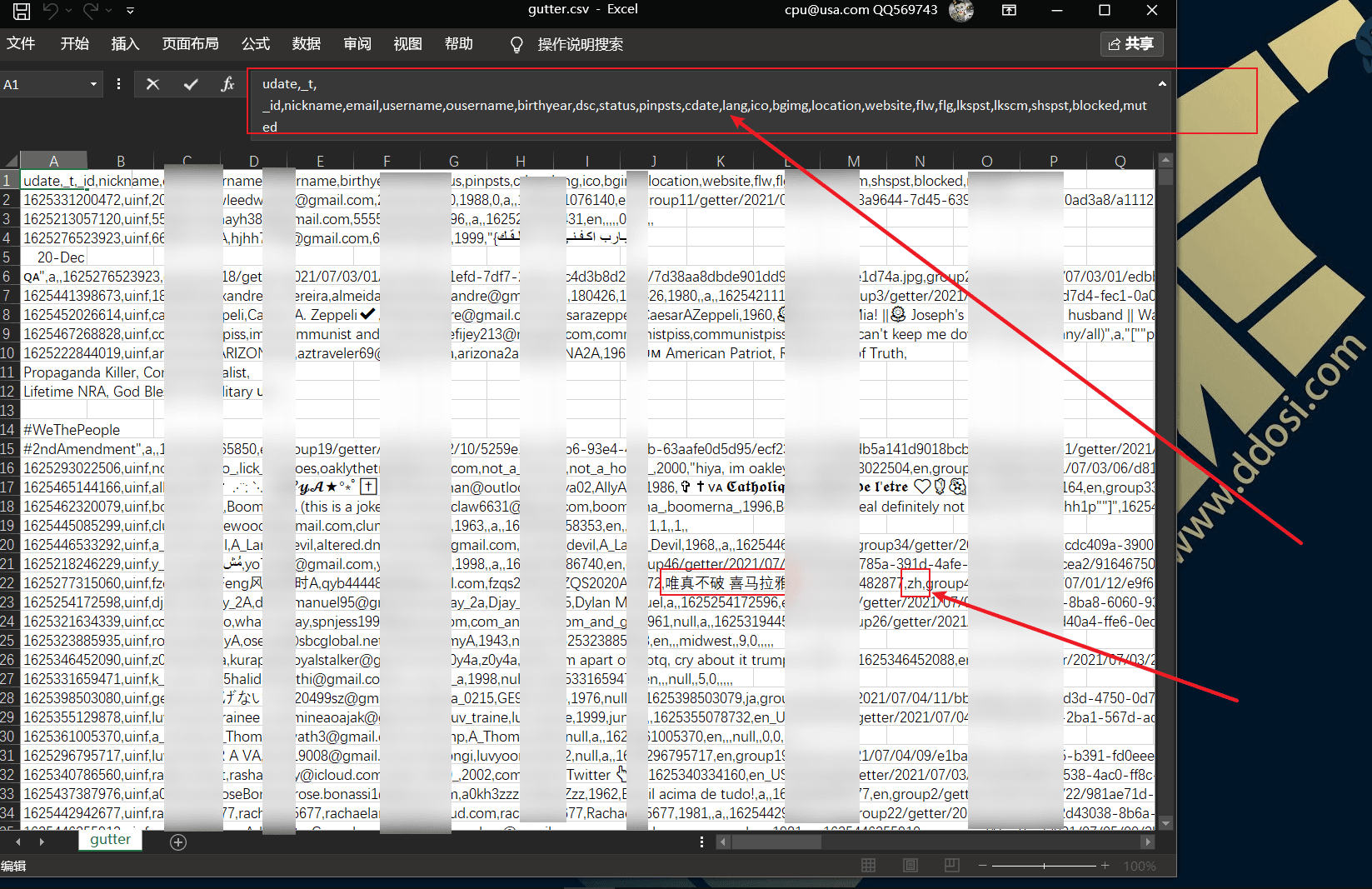Image resolution: width=1372 pixels, height=889 pixels.
Task: Open the Redo history dropdown arrow
Action: (108, 11)
